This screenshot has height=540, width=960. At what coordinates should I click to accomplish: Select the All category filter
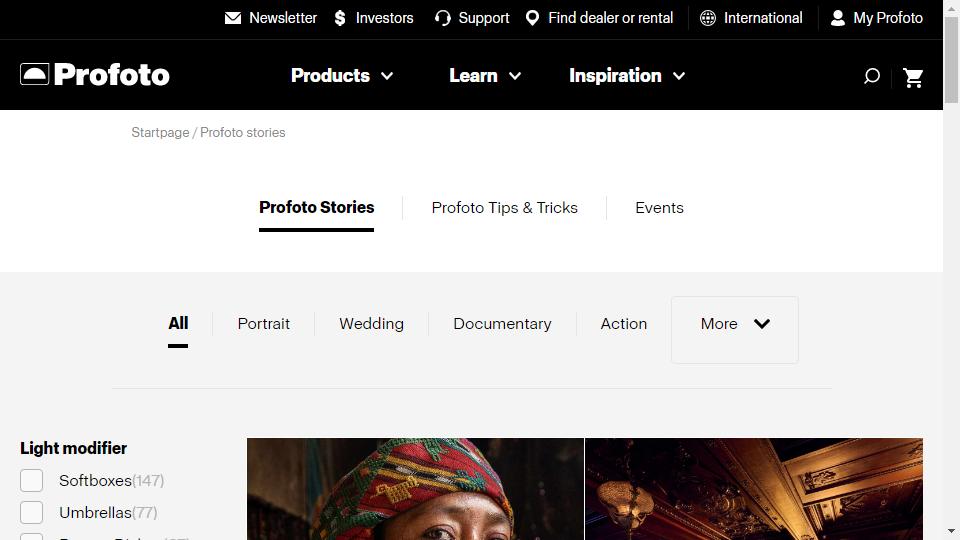click(x=178, y=323)
